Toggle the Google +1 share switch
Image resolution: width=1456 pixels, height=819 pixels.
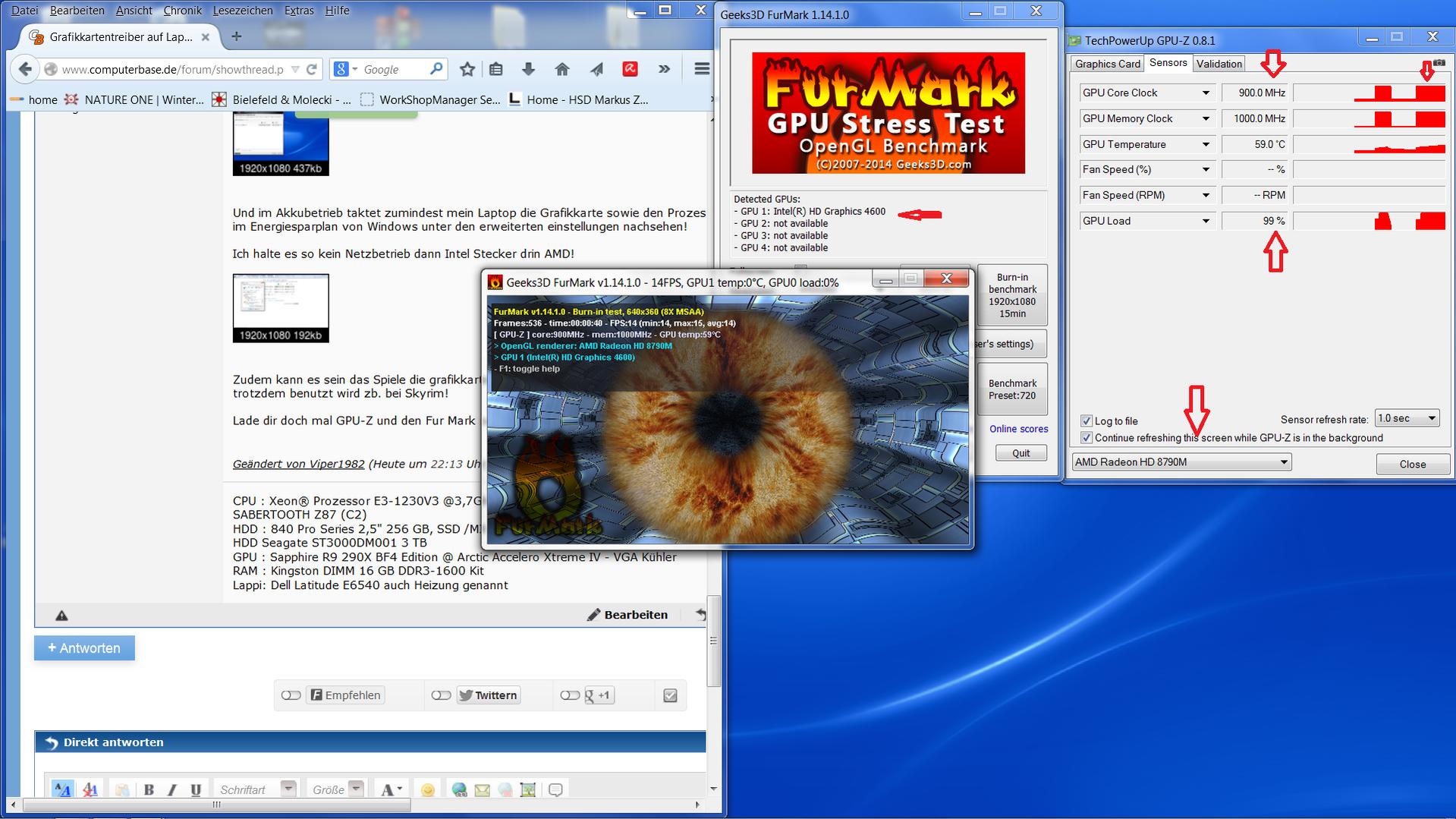pyautogui.click(x=570, y=695)
